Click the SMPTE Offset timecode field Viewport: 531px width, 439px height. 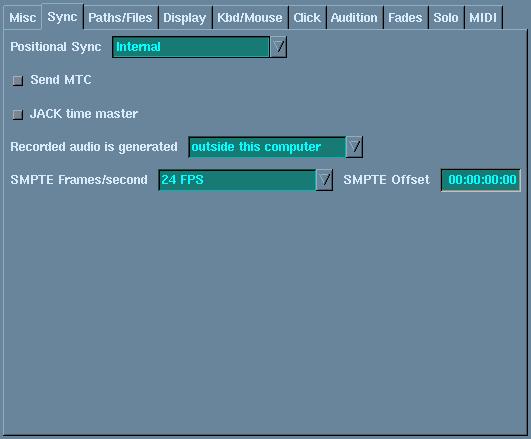(x=481, y=180)
